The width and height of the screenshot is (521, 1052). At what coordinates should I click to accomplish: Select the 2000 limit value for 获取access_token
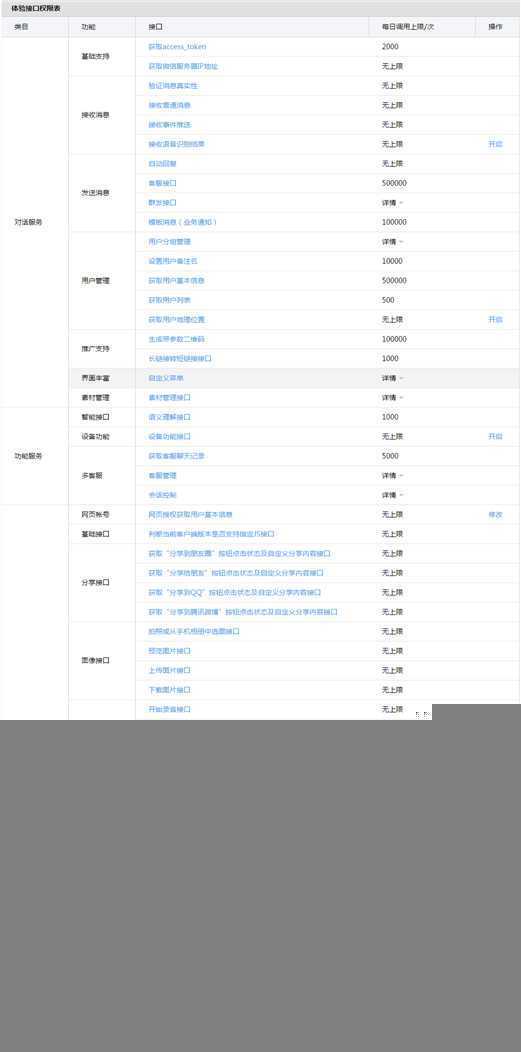pyautogui.click(x=390, y=47)
